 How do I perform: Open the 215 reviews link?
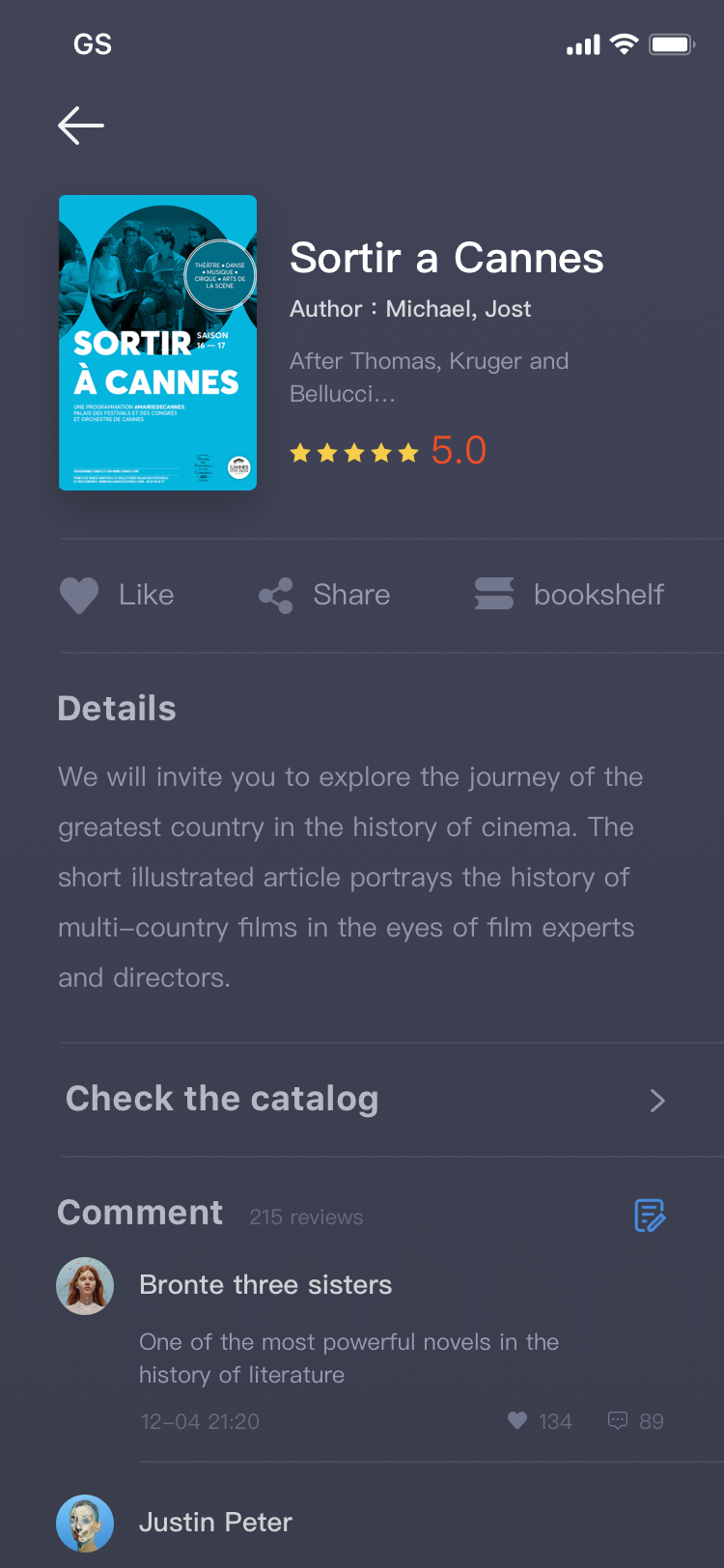306,1218
